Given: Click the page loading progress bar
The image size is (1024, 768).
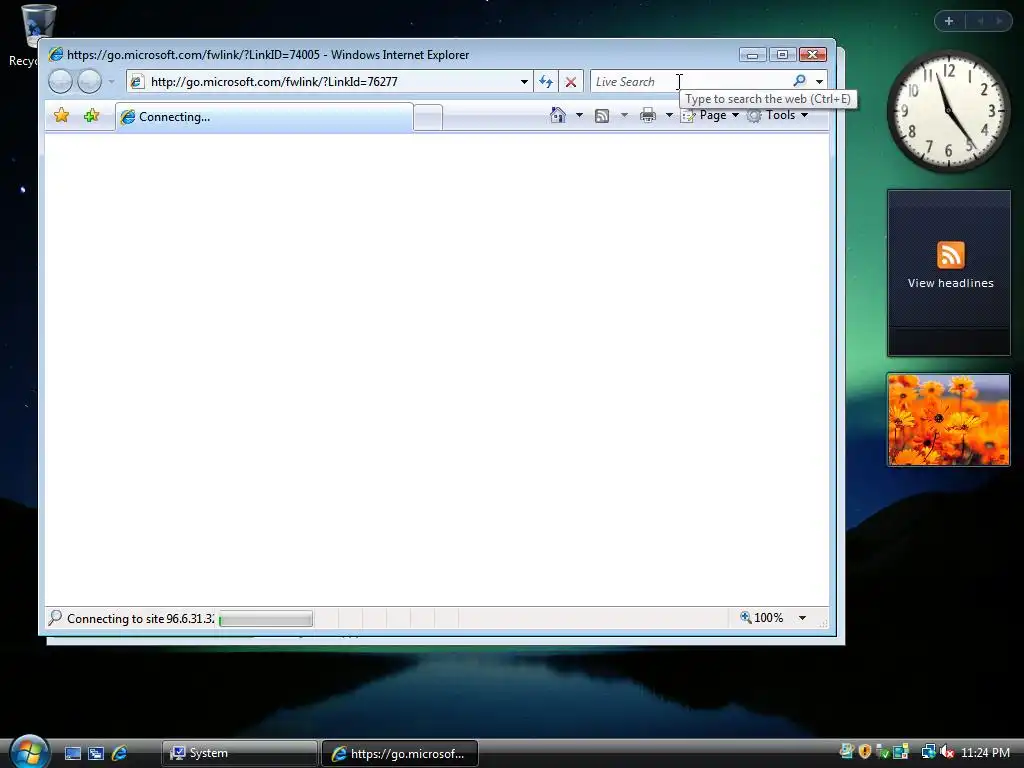Looking at the screenshot, I should (266, 618).
